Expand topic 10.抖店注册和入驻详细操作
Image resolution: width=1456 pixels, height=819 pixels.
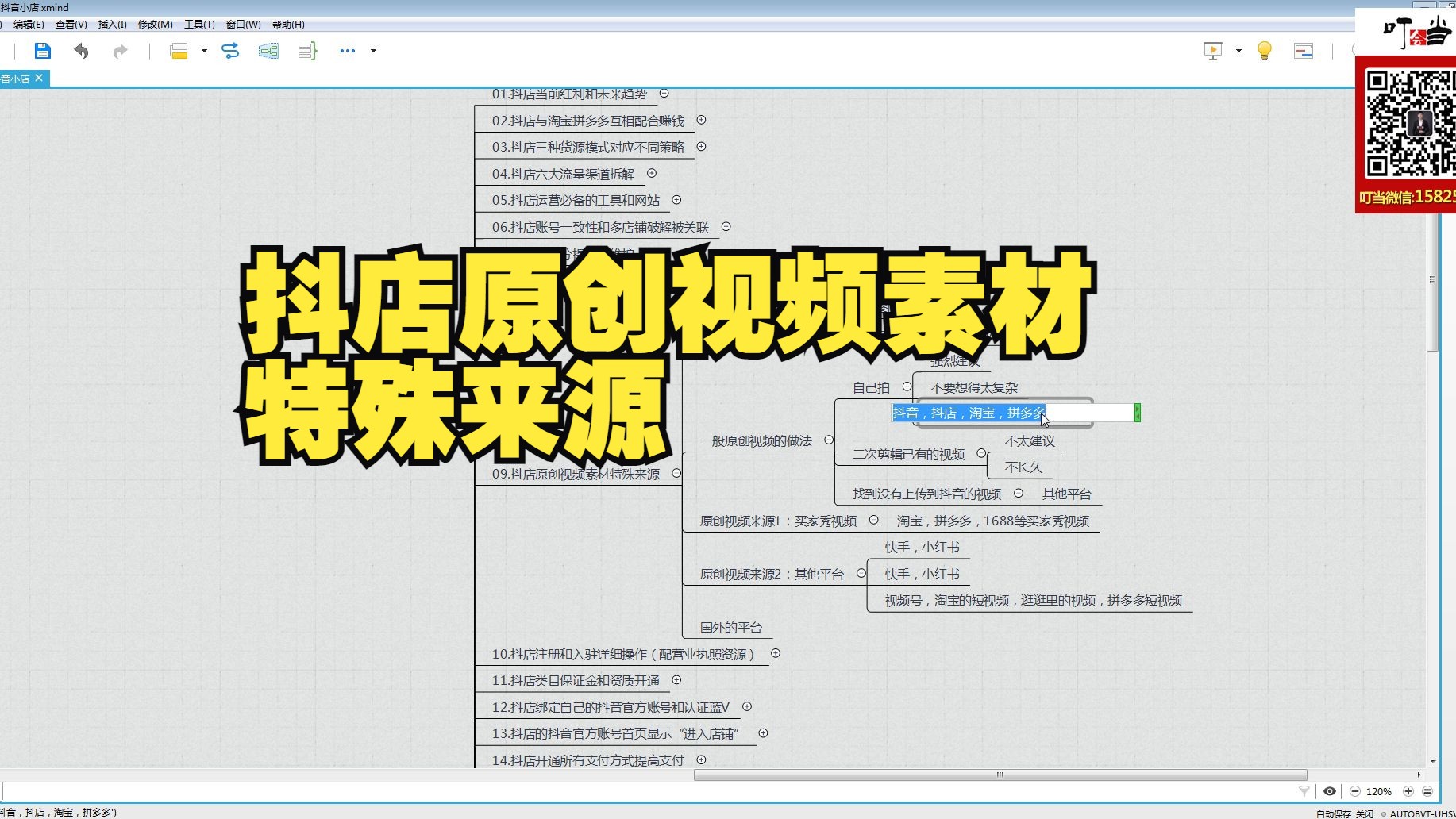click(x=776, y=653)
